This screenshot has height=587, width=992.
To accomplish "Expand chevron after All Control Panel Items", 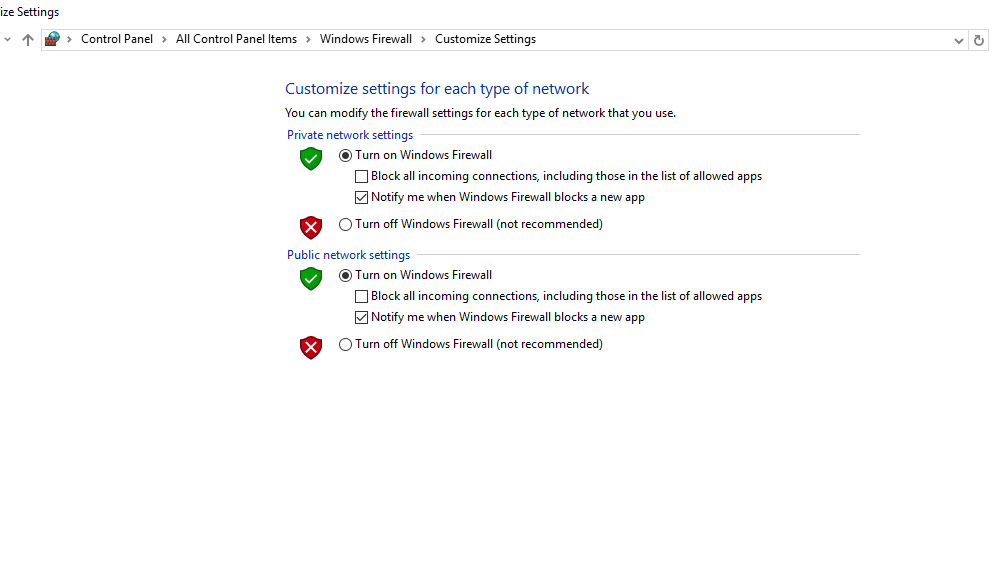I will 308,39.
